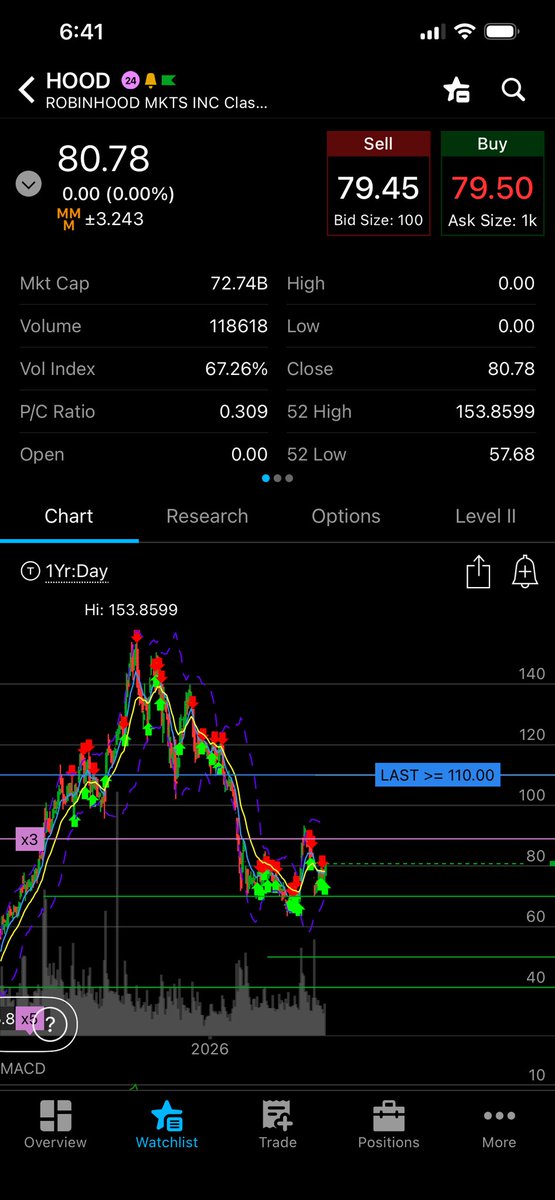Go back using the left chevron

pyautogui.click(x=27, y=90)
